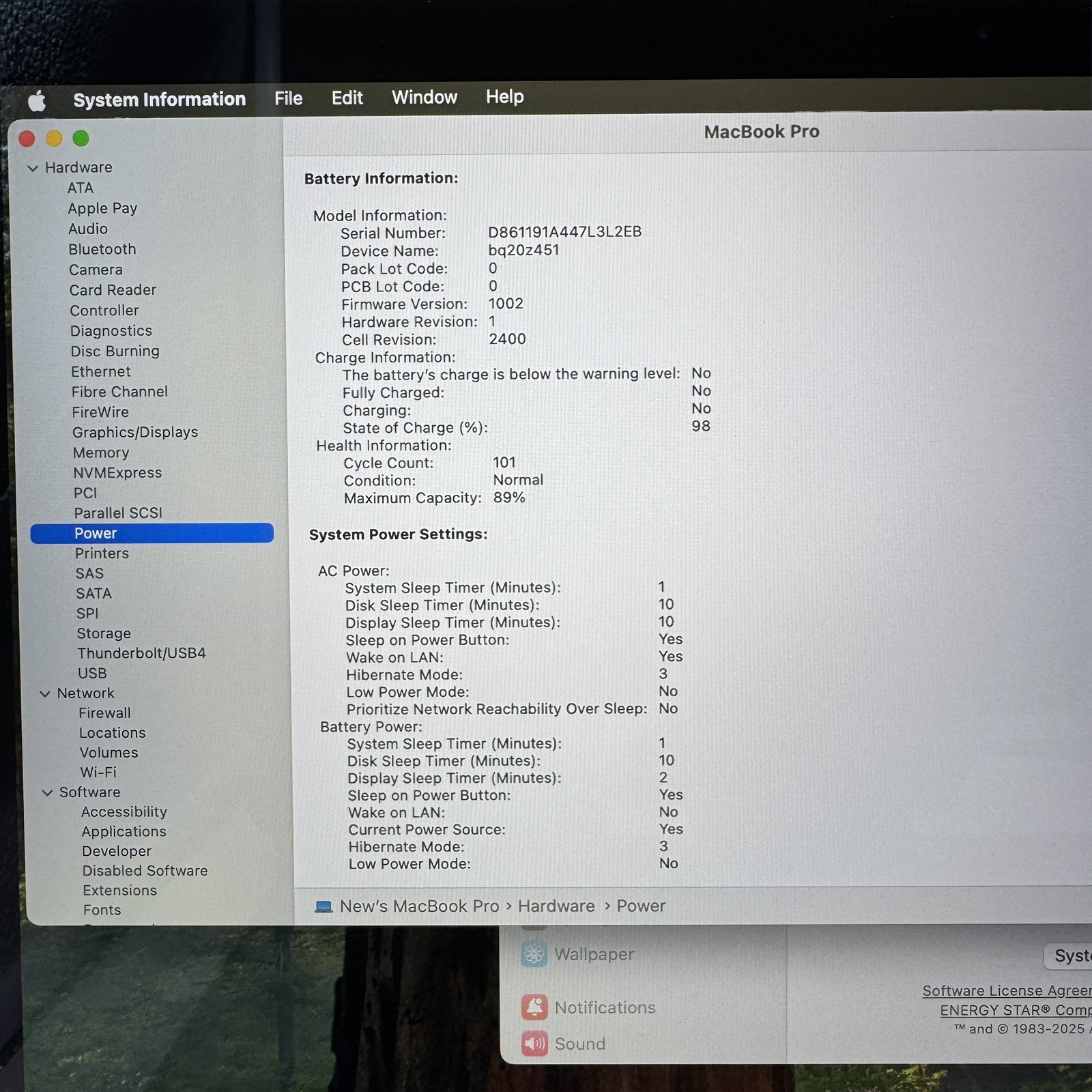1092x1092 pixels.
Task: Select Parallel SCSI in the sidebar
Action: click(x=118, y=513)
